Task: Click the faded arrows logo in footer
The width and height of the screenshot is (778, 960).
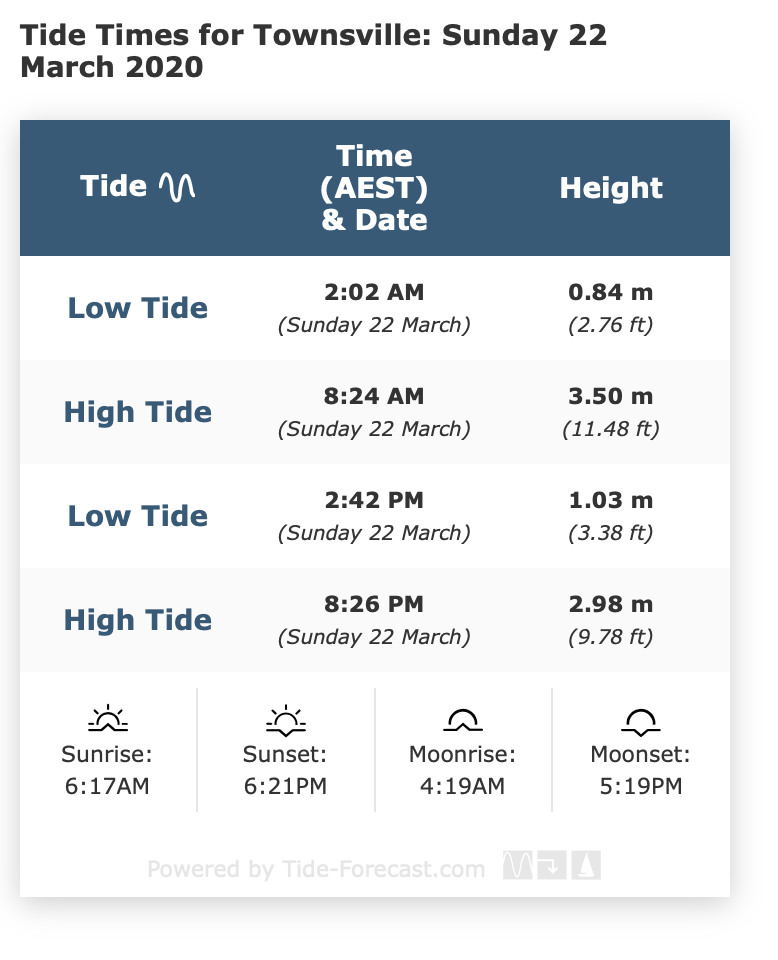Action: point(552,867)
